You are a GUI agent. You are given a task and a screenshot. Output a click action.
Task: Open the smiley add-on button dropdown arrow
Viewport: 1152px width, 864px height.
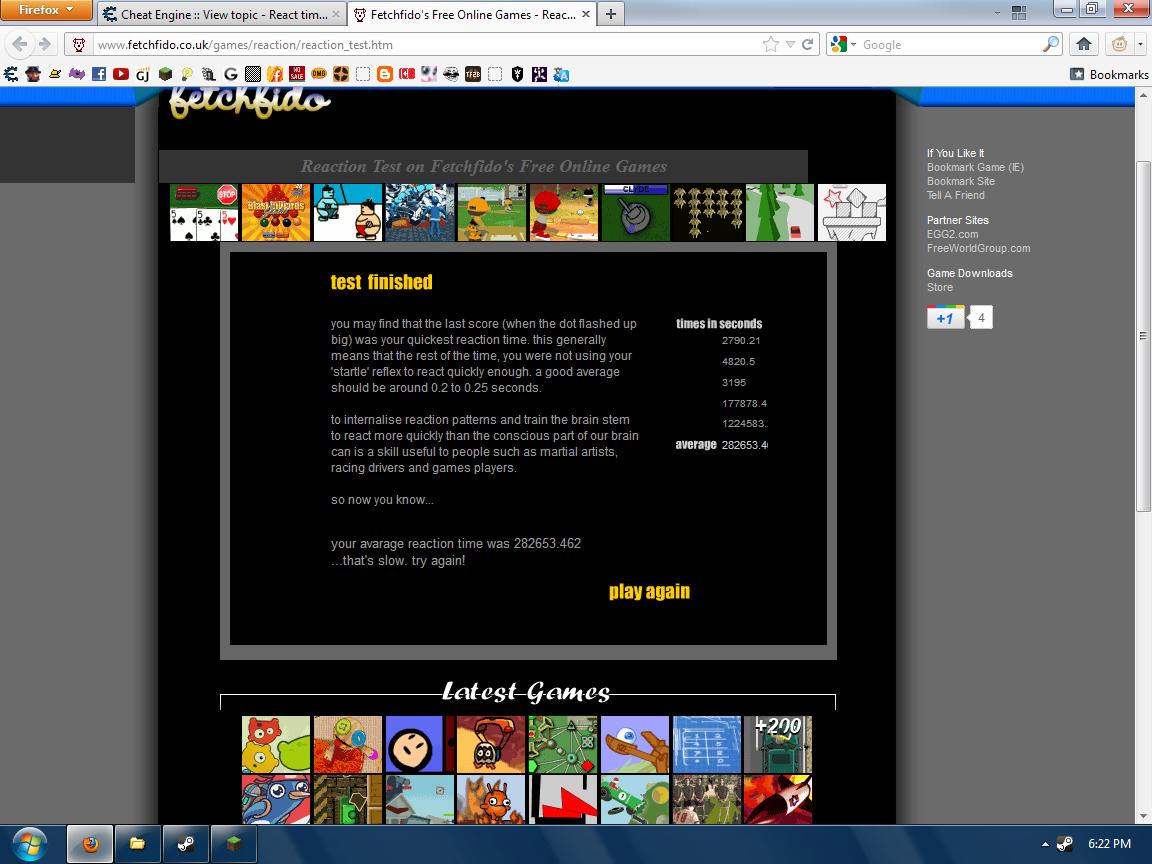coord(1140,44)
